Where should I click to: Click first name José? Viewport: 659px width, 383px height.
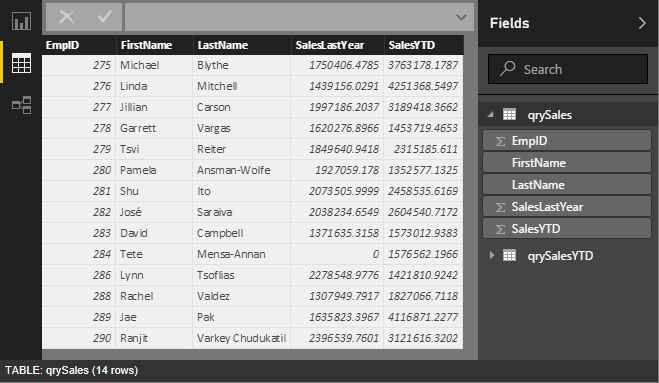[x=131, y=212]
